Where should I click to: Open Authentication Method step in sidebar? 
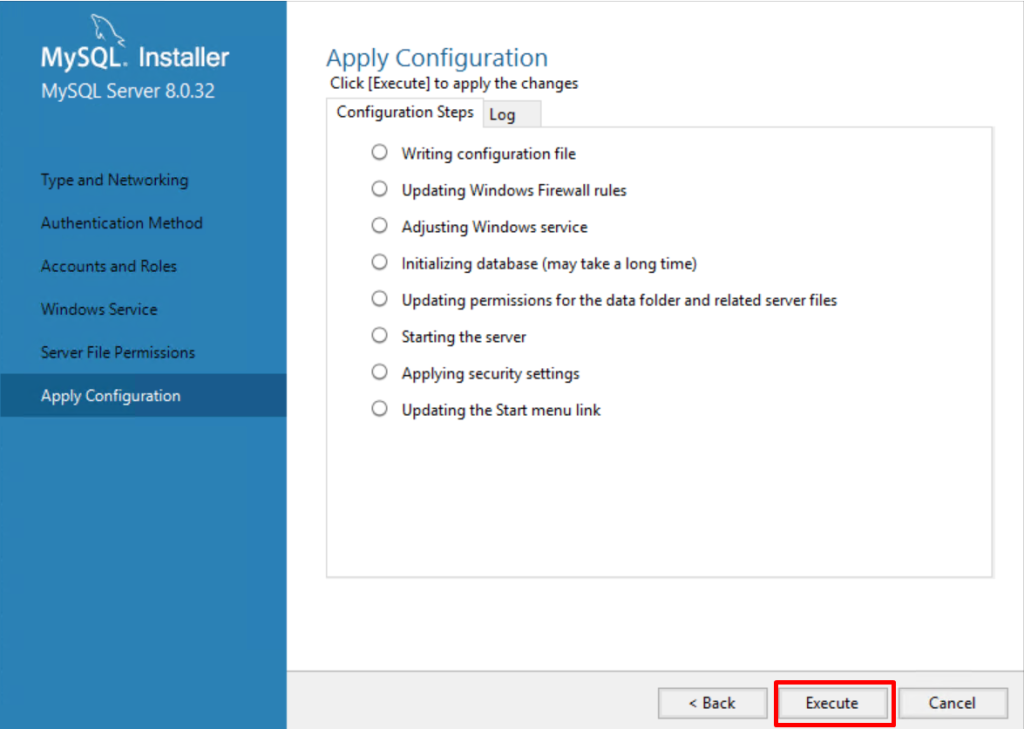pos(121,223)
